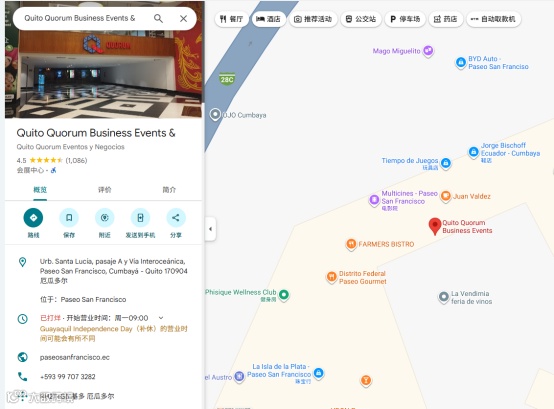Toggle the parking filter chip

pos(405,19)
